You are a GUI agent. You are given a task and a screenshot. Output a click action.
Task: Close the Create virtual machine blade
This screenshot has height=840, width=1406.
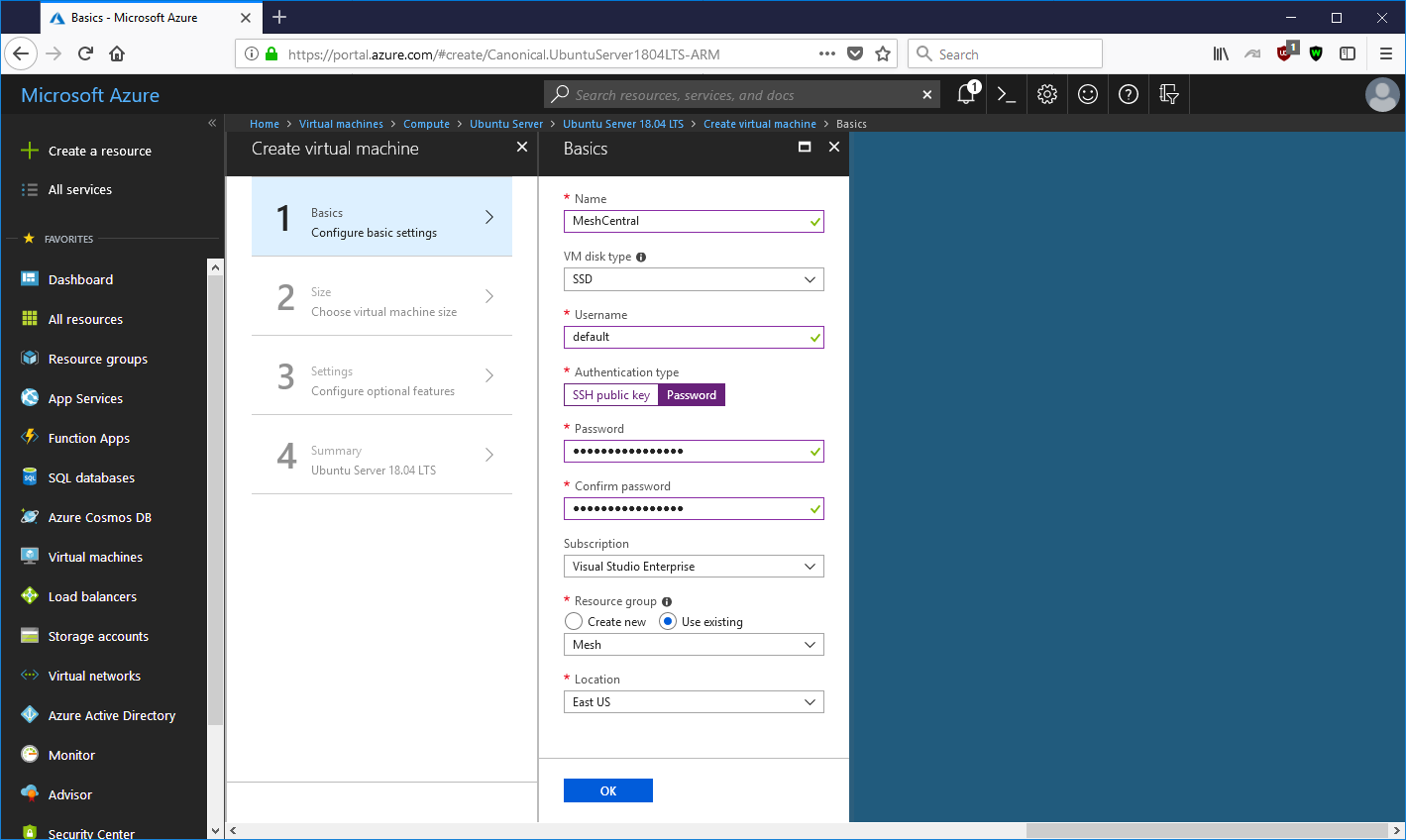522,147
